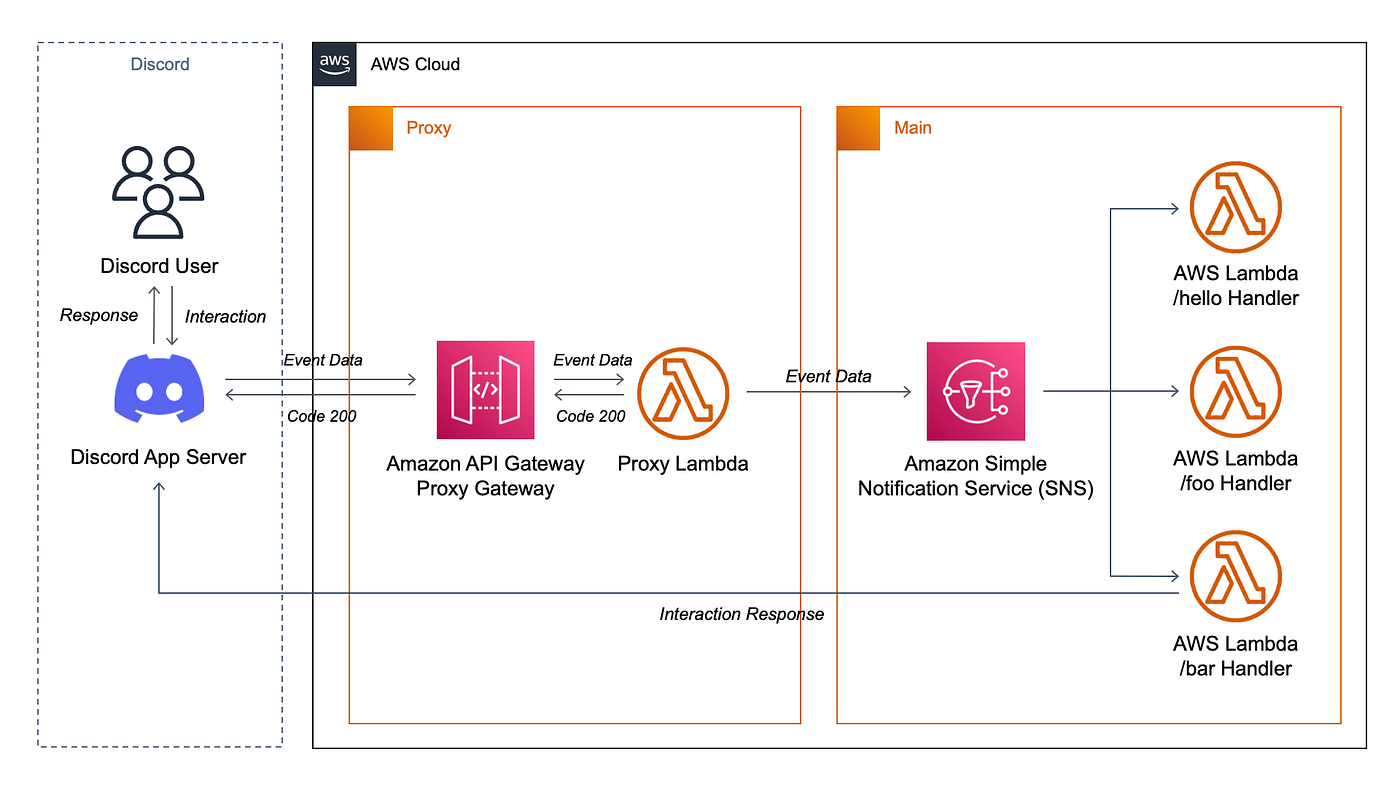Image resolution: width=1400 pixels, height=788 pixels.
Task: Click 'Code 200' label between gateway and lambda
Action: coord(591,416)
